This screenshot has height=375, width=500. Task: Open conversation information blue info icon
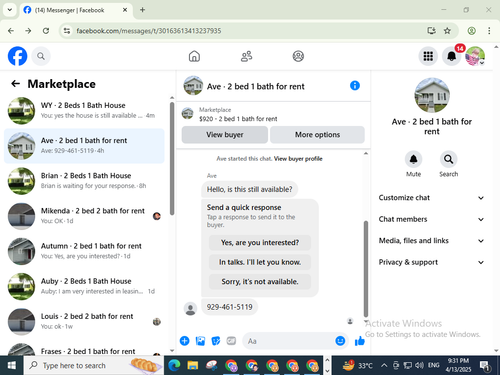(x=355, y=86)
